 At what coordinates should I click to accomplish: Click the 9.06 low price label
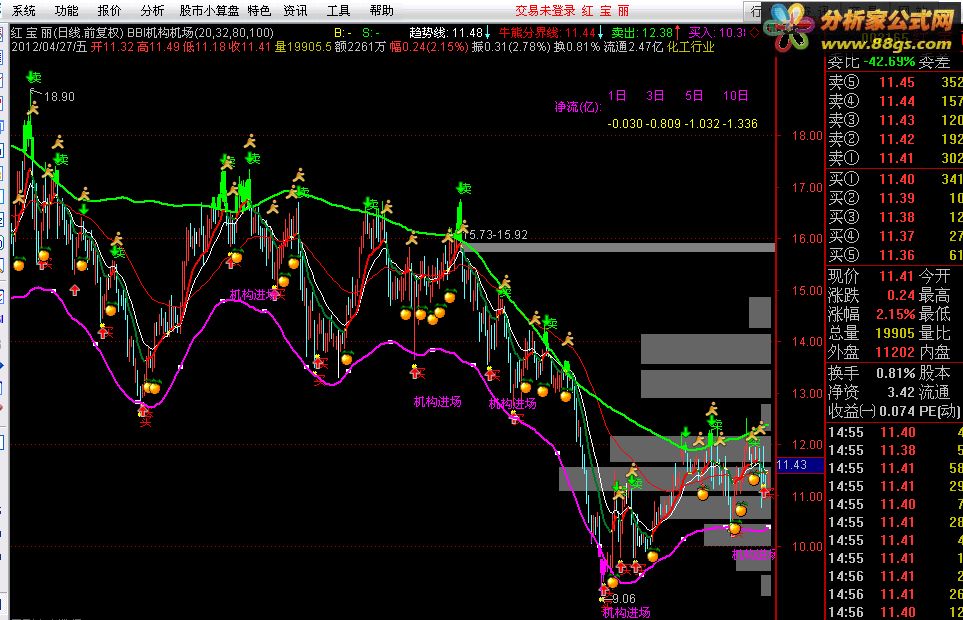click(624, 599)
